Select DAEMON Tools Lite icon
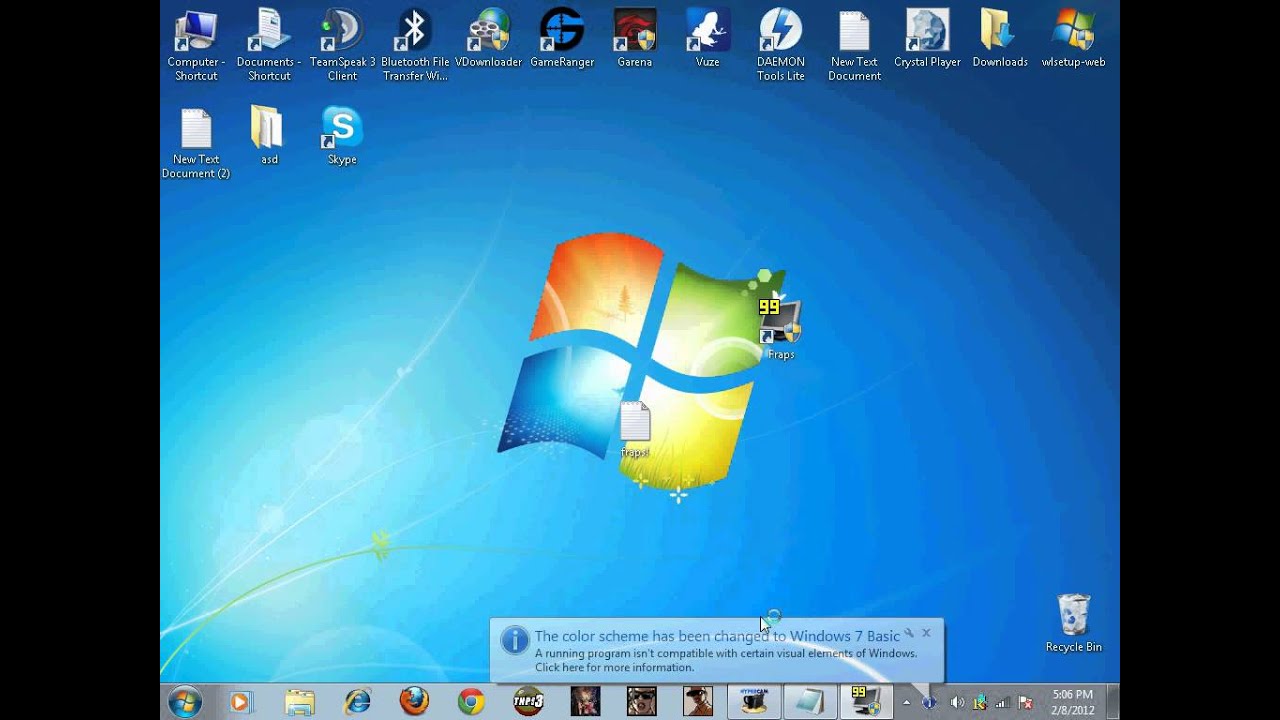Image resolution: width=1280 pixels, height=720 pixels. (x=781, y=44)
